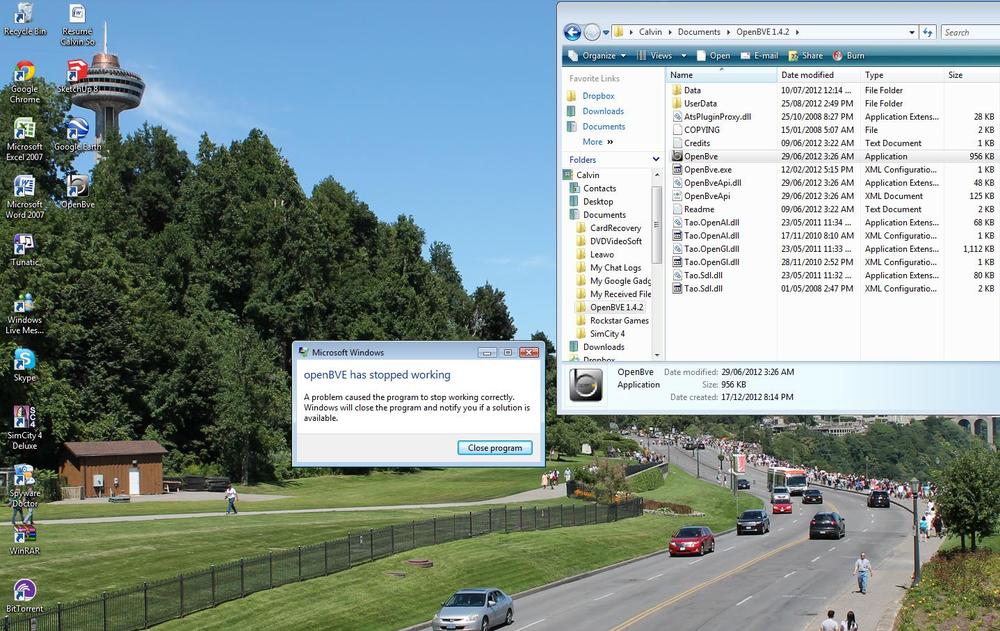Select the Windows Live Messenger desktop icon
Image resolution: width=1000 pixels, height=631 pixels.
(x=24, y=313)
